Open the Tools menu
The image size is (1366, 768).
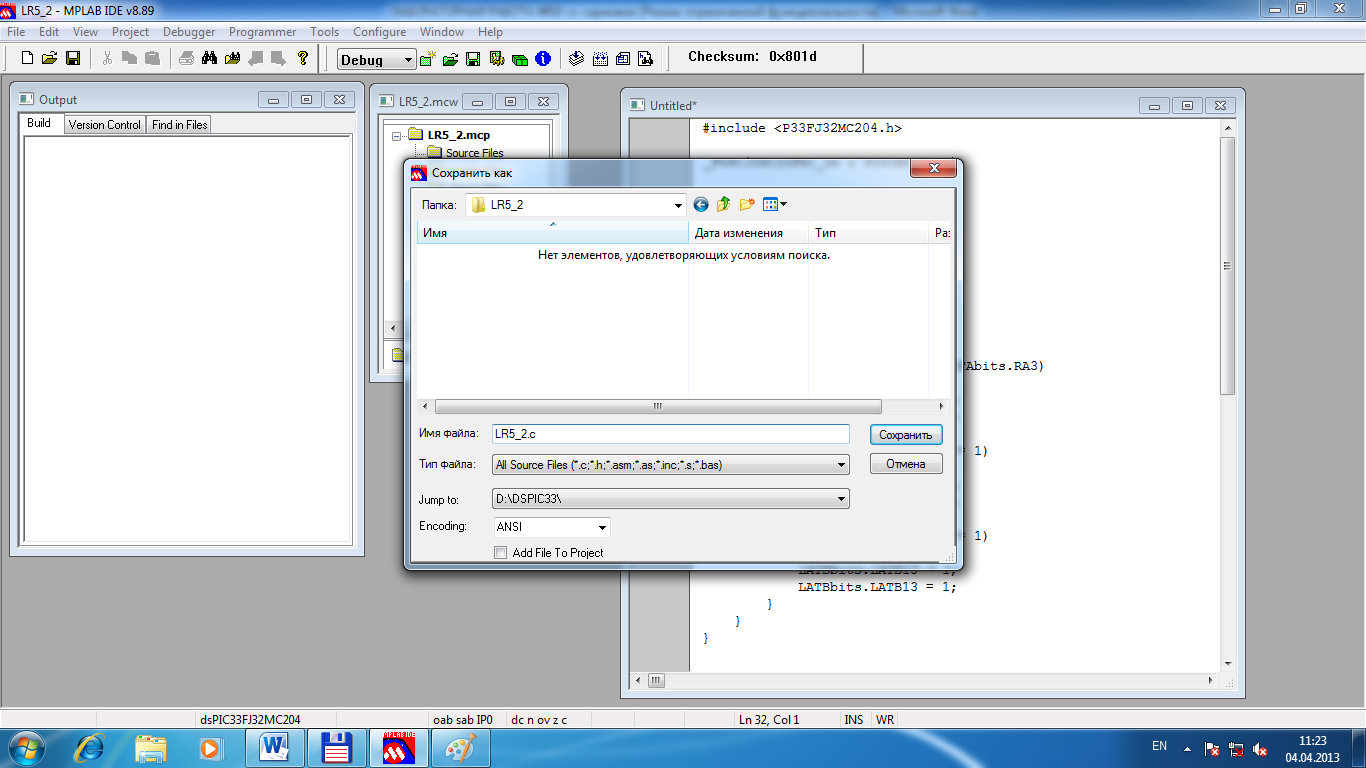(x=324, y=32)
